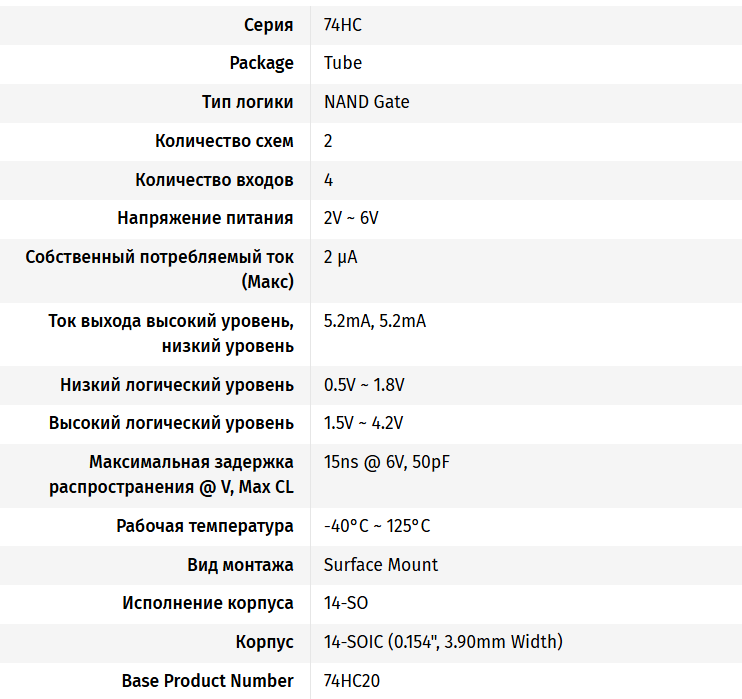Select the "0.5V ~ 1.8V" low level value

364,385
